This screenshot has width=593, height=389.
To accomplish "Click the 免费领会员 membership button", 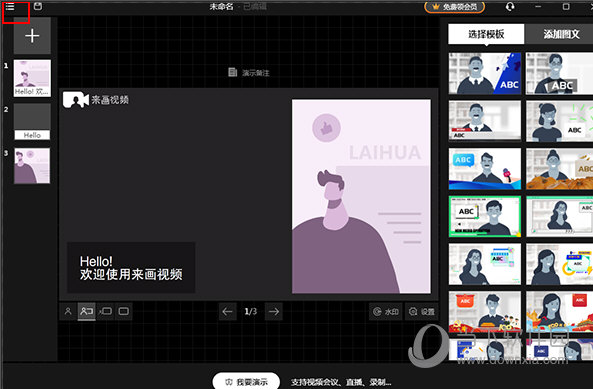I will point(455,7).
